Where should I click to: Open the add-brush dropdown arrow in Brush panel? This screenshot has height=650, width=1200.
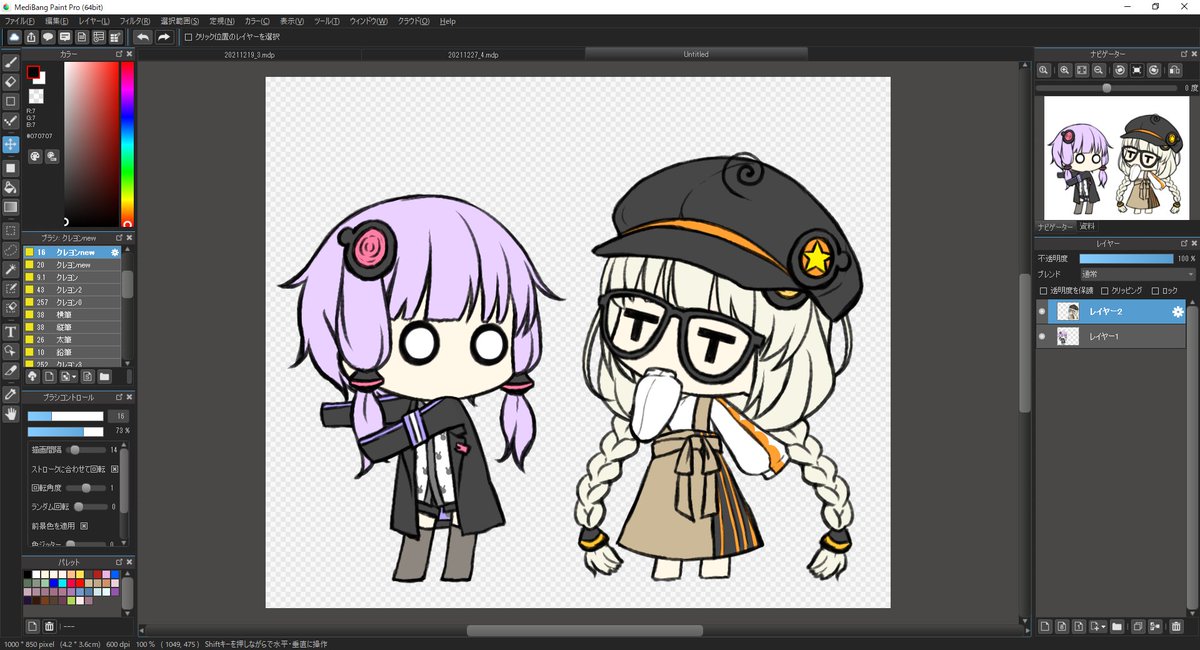click(73, 377)
